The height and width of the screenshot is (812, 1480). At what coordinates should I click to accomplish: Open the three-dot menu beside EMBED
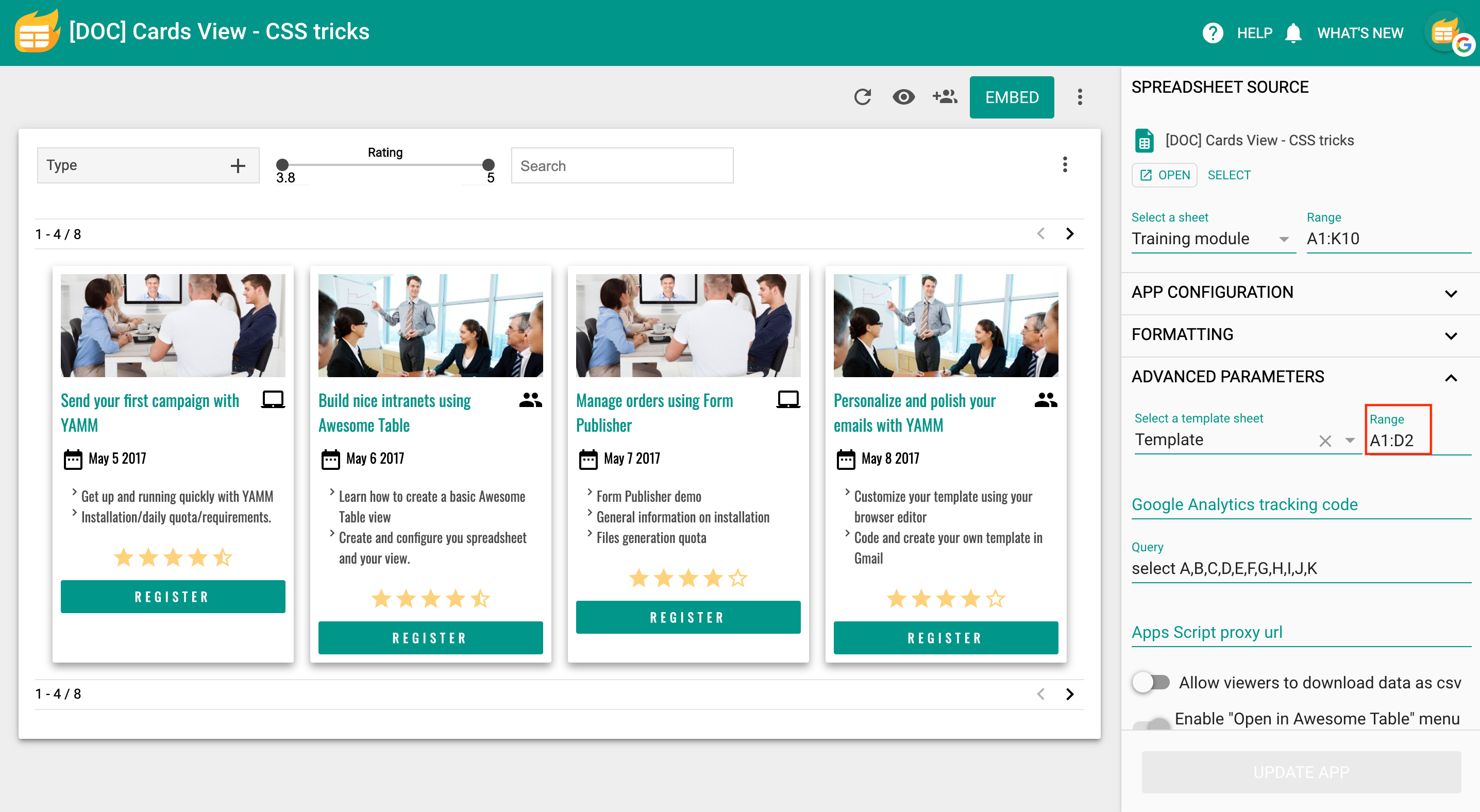1080,97
